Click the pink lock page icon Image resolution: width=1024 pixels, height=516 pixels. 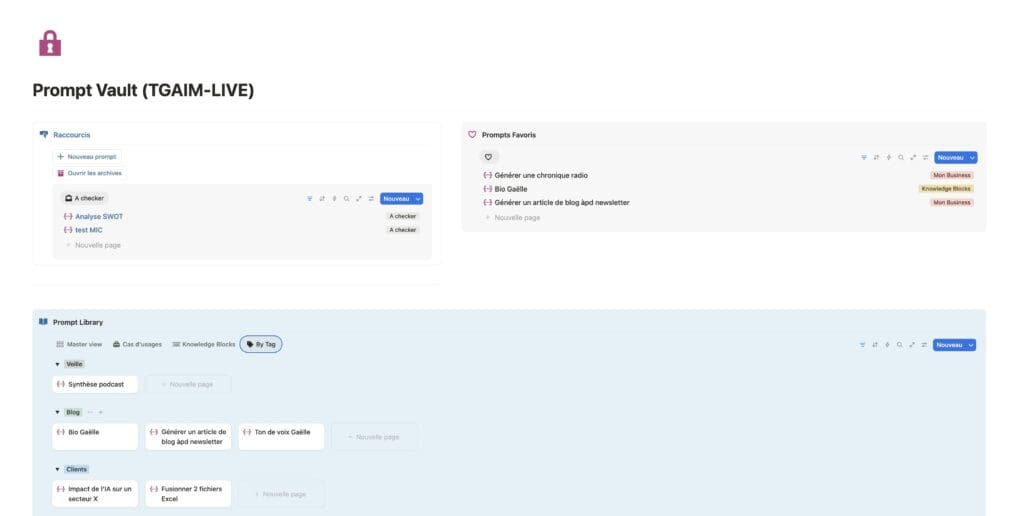[x=50, y=44]
